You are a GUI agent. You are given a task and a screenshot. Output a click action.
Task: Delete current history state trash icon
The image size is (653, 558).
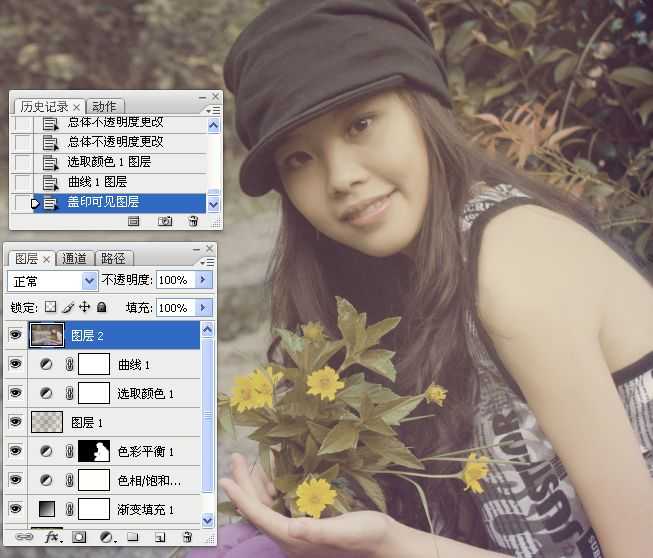point(193,221)
